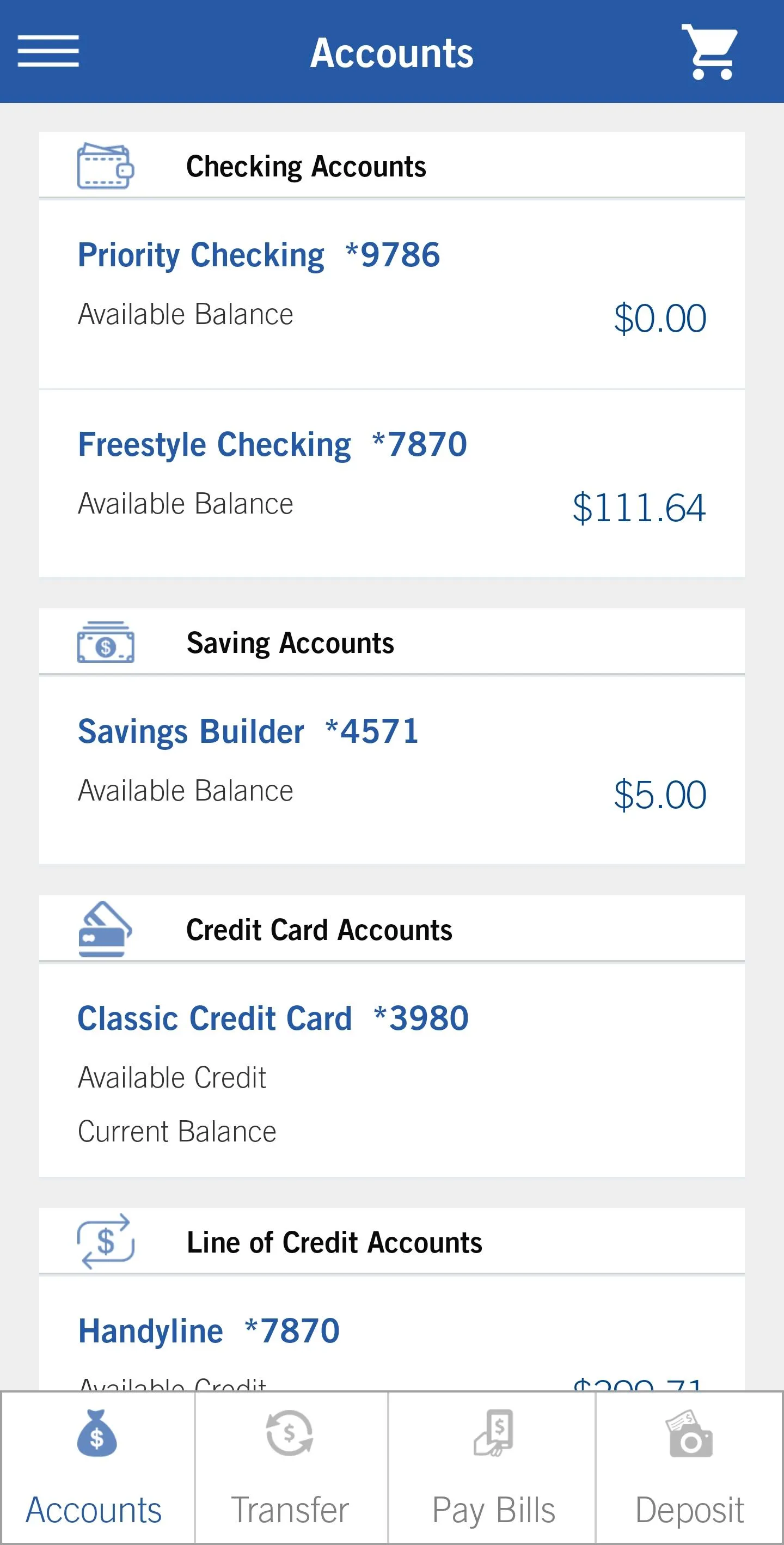This screenshot has height=1545, width=784.
Task: Tap the Line of Credit exchange icon
Action: point(106,1241)
